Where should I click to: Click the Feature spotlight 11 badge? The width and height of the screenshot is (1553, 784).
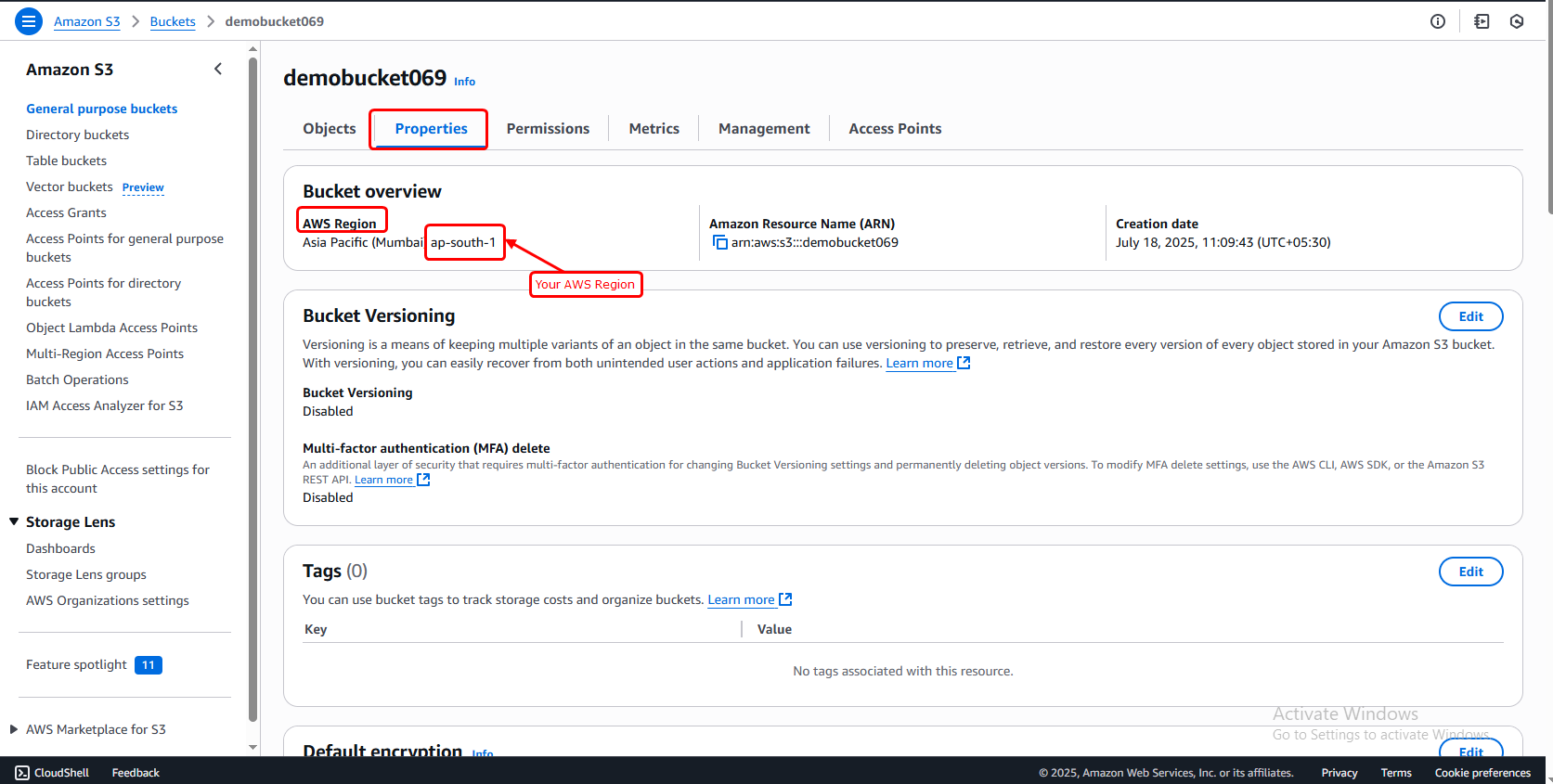pyautogui.click(x=149, y=664)
